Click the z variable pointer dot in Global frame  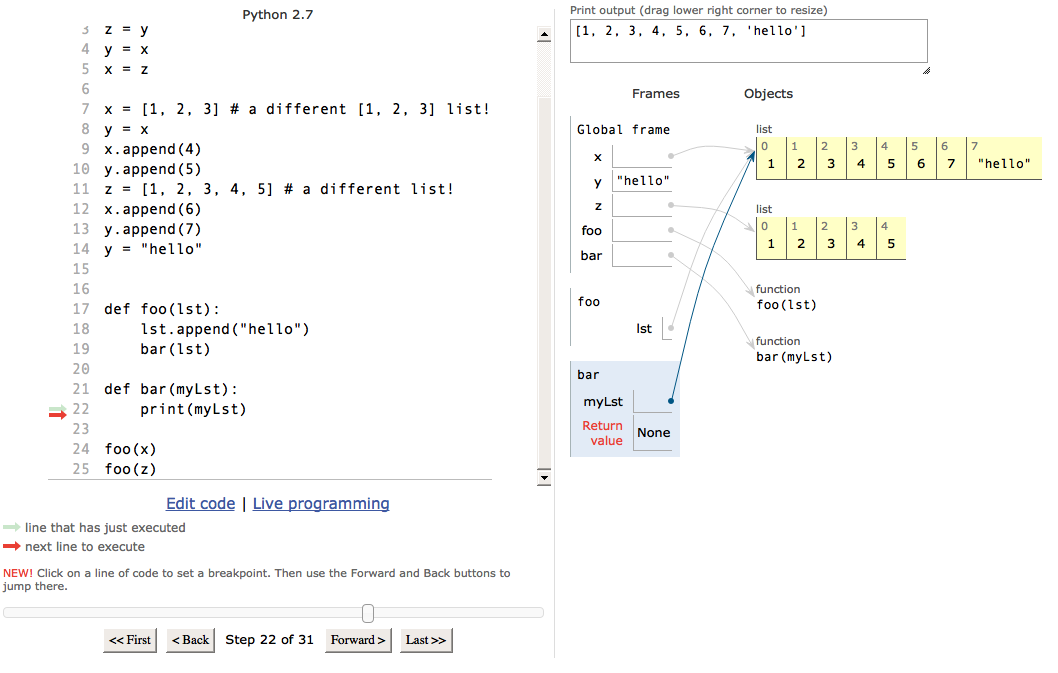671,205
